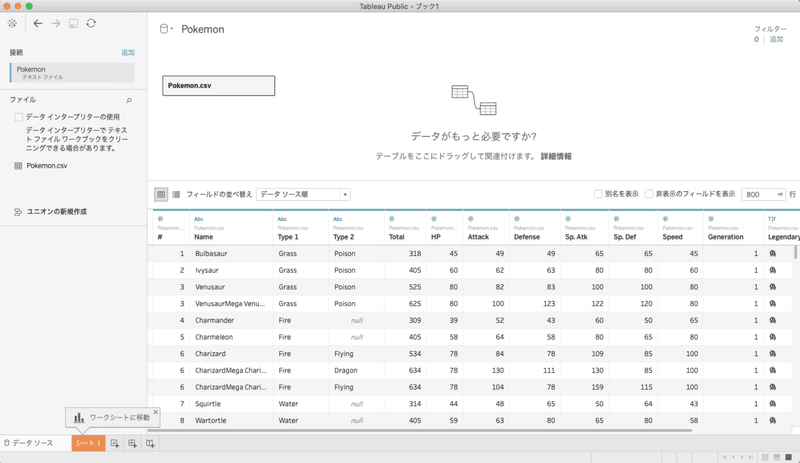Click the Charmander name cell

point(231,321)
